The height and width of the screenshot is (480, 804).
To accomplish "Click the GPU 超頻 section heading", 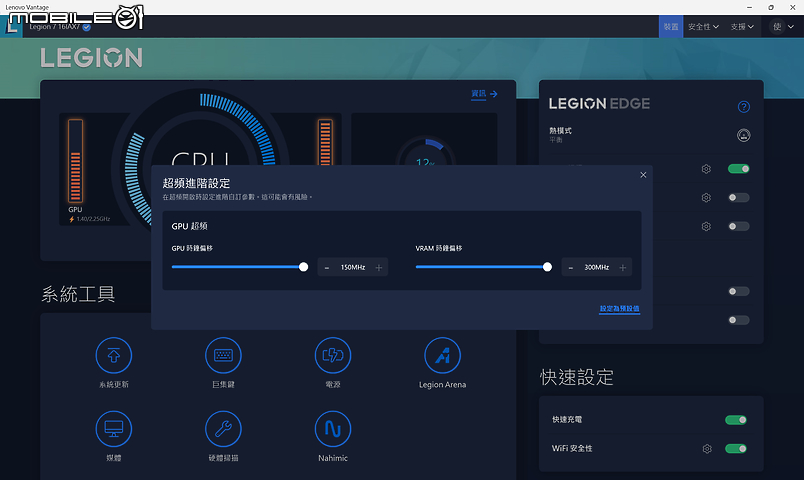I will pyautogui.click(x=189, y=226).
